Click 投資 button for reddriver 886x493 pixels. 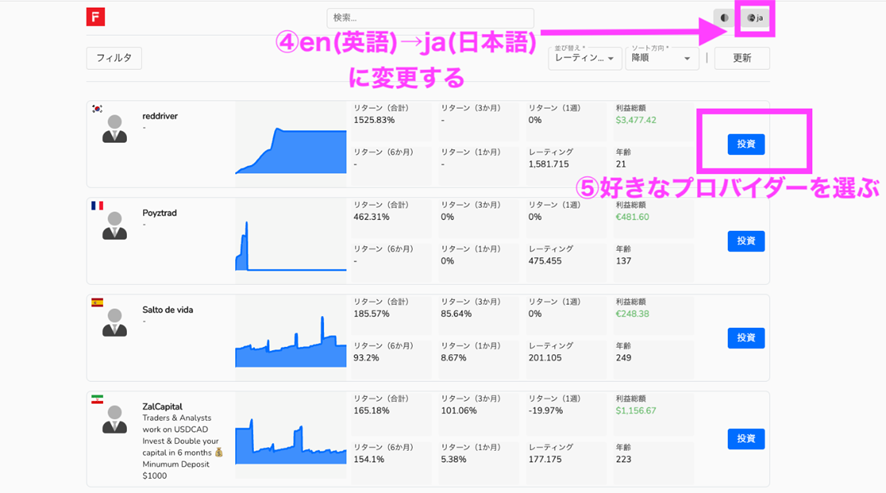coord(746,144)
